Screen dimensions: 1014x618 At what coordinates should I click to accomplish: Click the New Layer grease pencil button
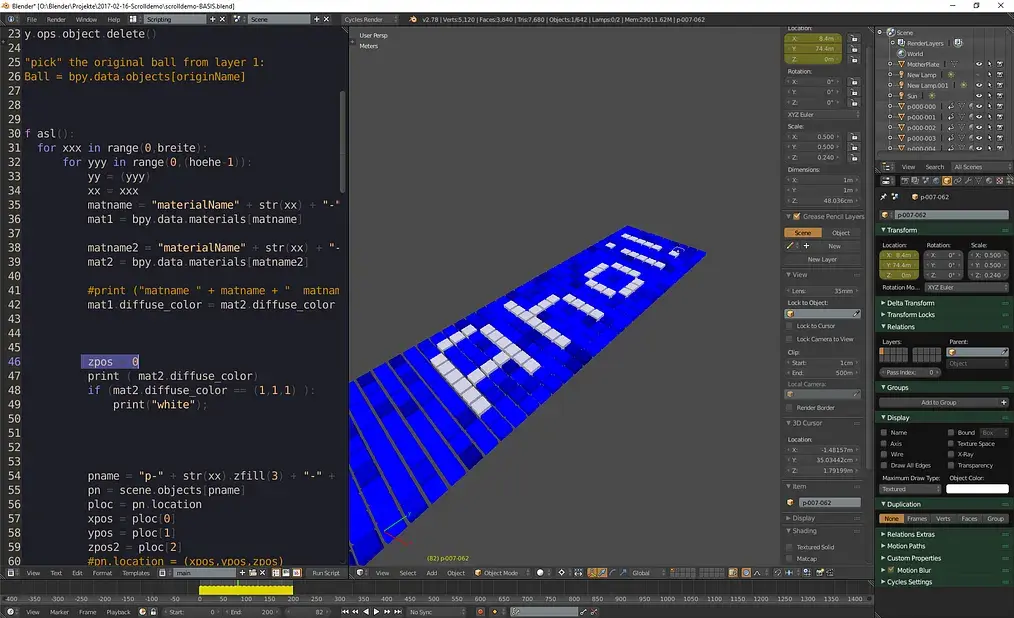(822, 259)
